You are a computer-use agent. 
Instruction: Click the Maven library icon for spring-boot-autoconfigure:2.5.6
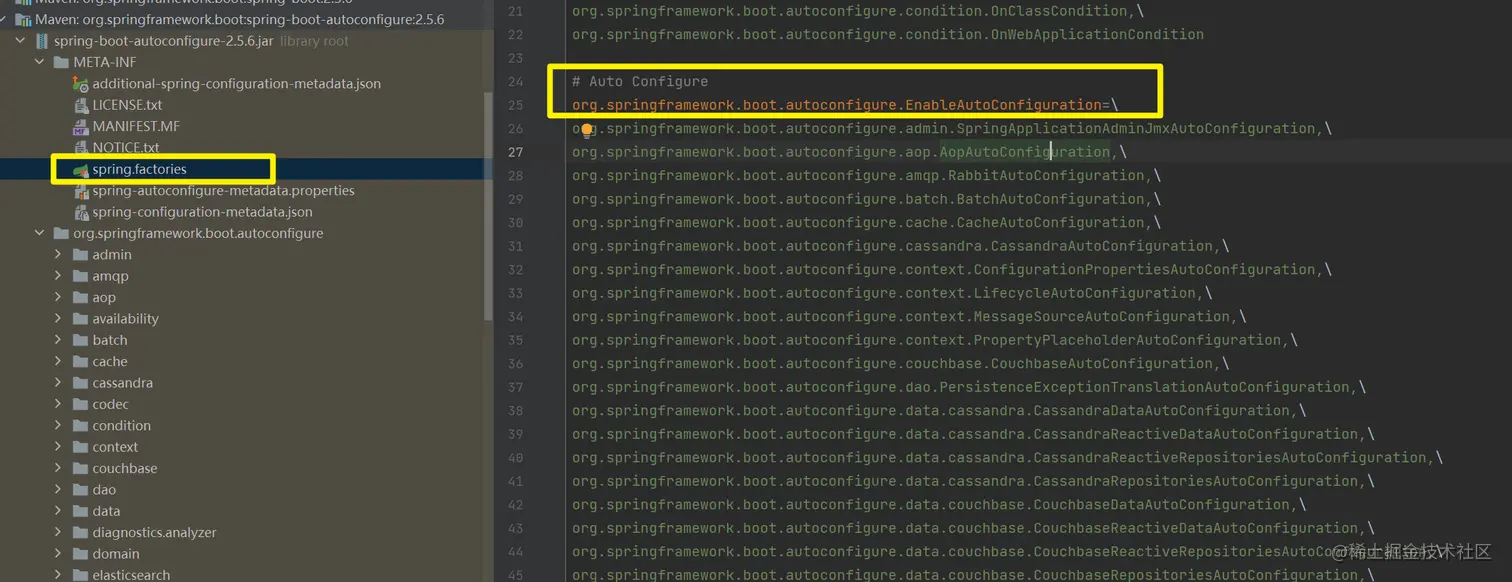(x=22, y=20)
